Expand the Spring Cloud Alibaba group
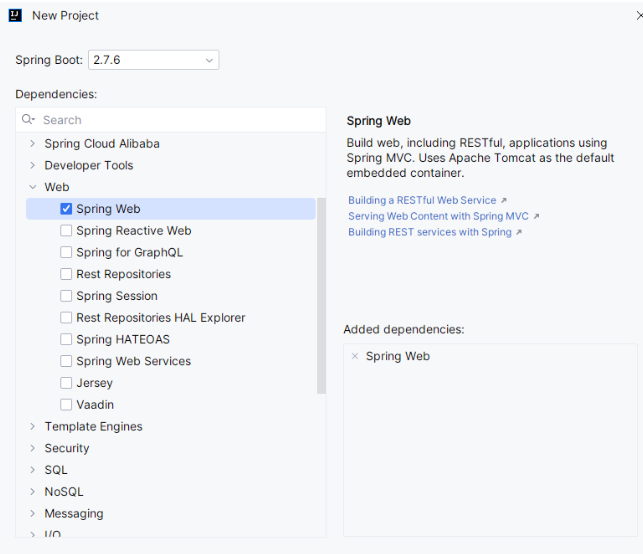The image size is (643, 554). (33, 144)
